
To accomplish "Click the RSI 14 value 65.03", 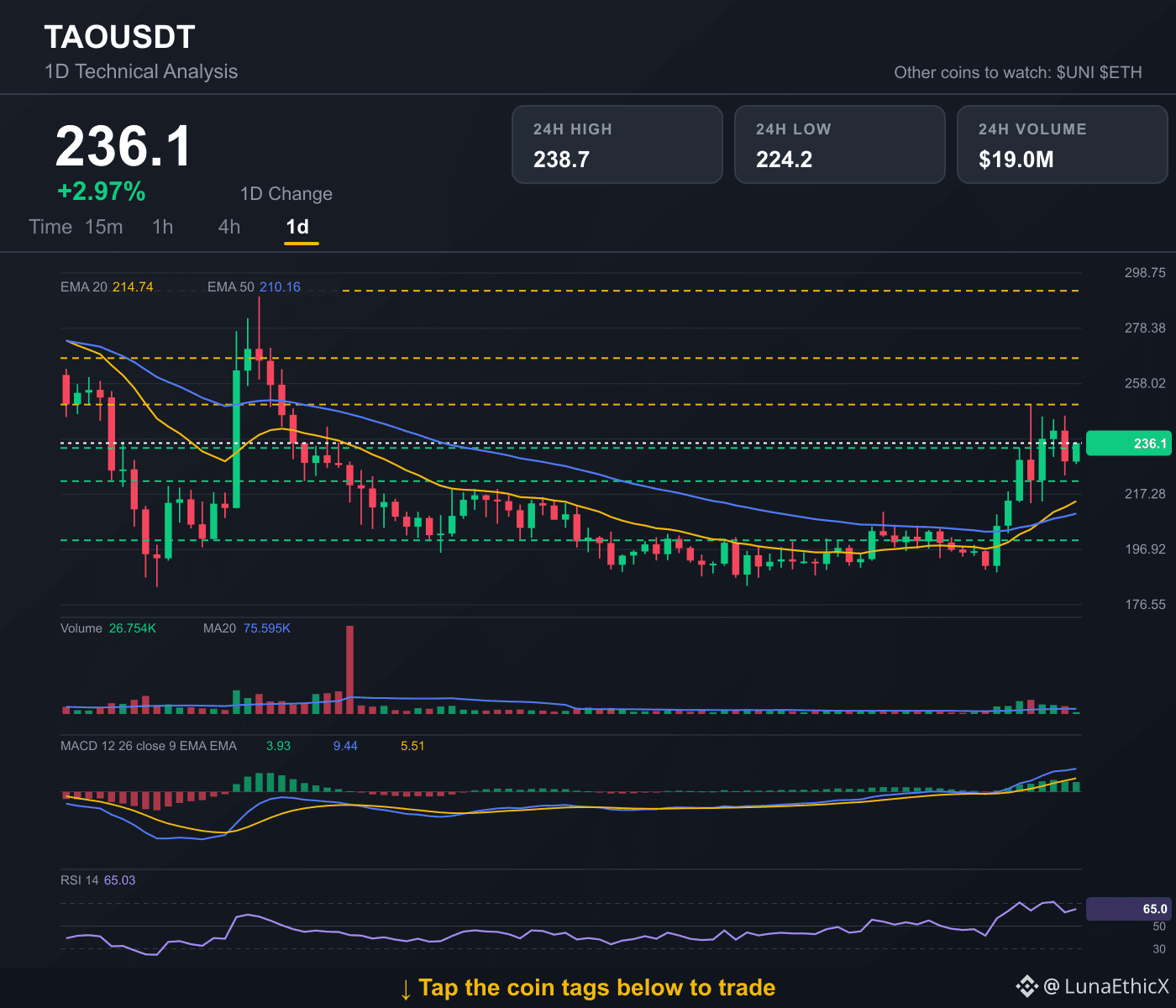I will click(x=119, y=880).
